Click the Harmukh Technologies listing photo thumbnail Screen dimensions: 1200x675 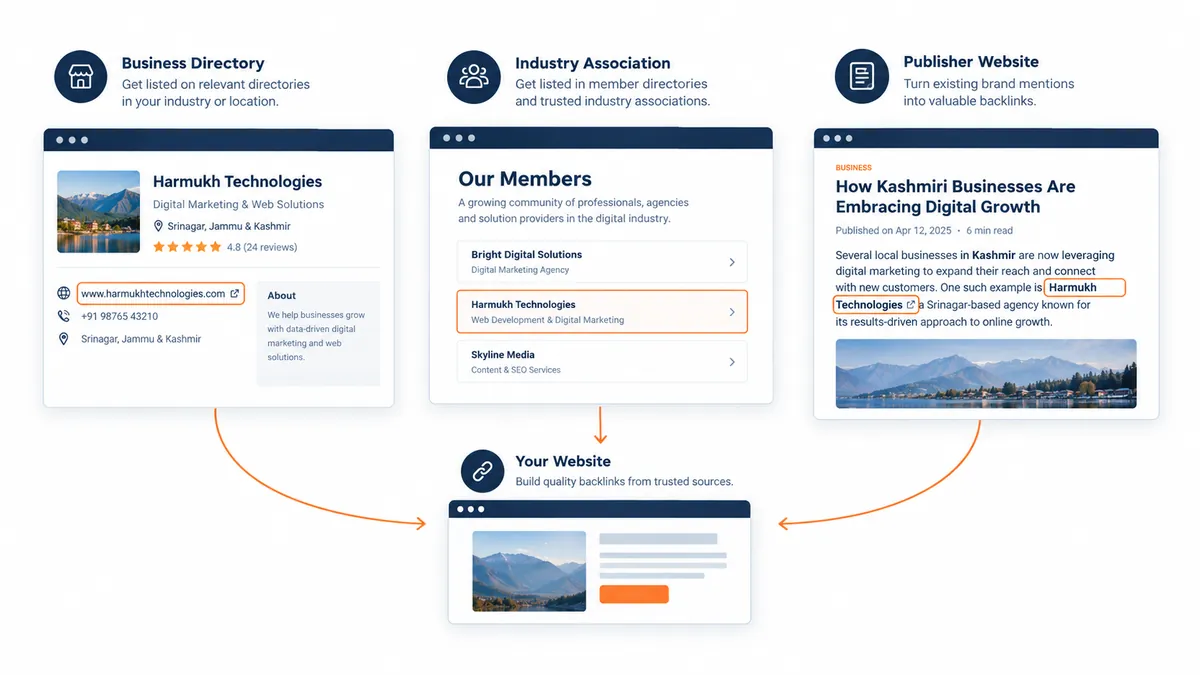click(x=98, y=211)
